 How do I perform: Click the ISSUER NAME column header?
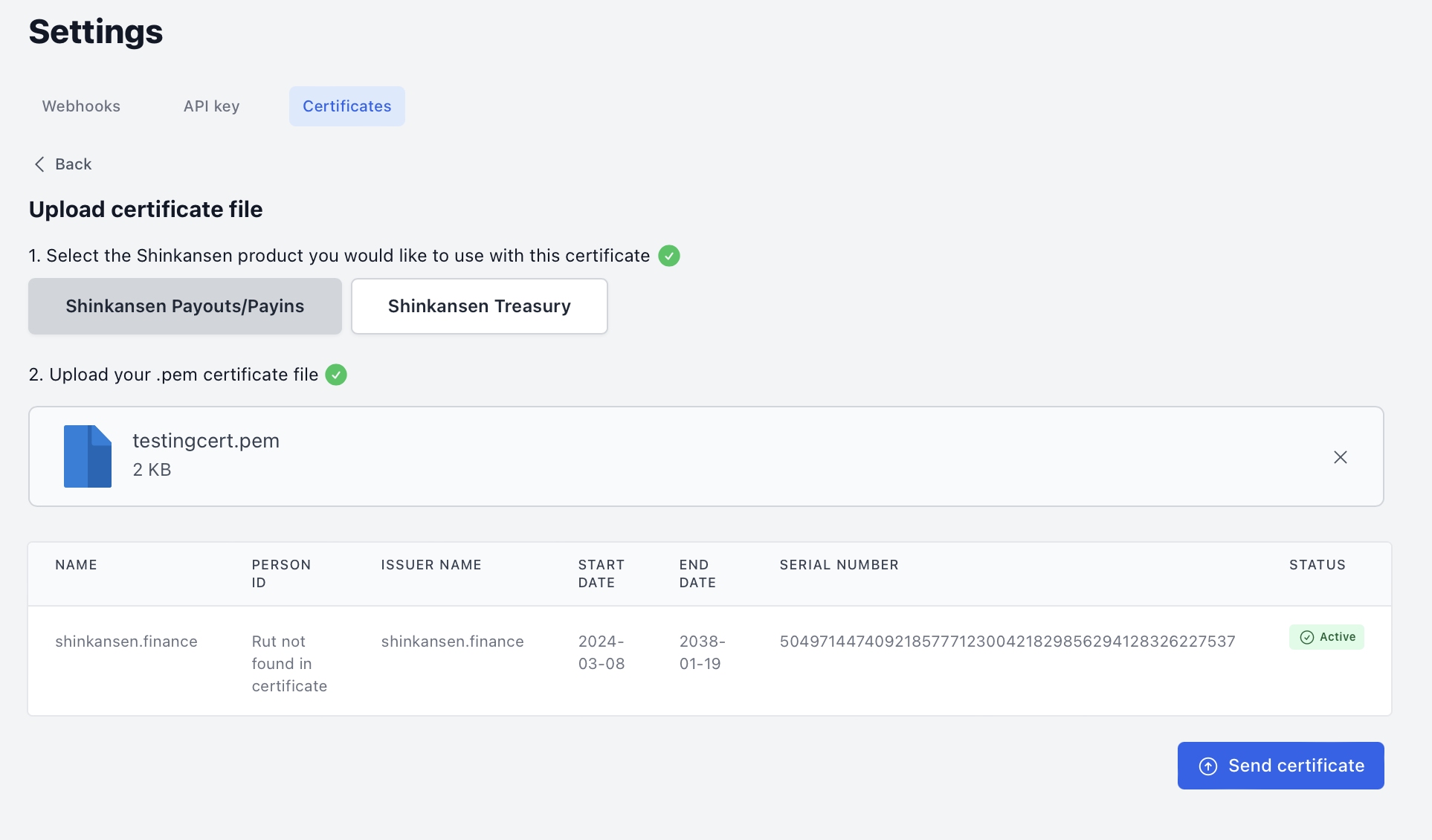tap(431, 565)
